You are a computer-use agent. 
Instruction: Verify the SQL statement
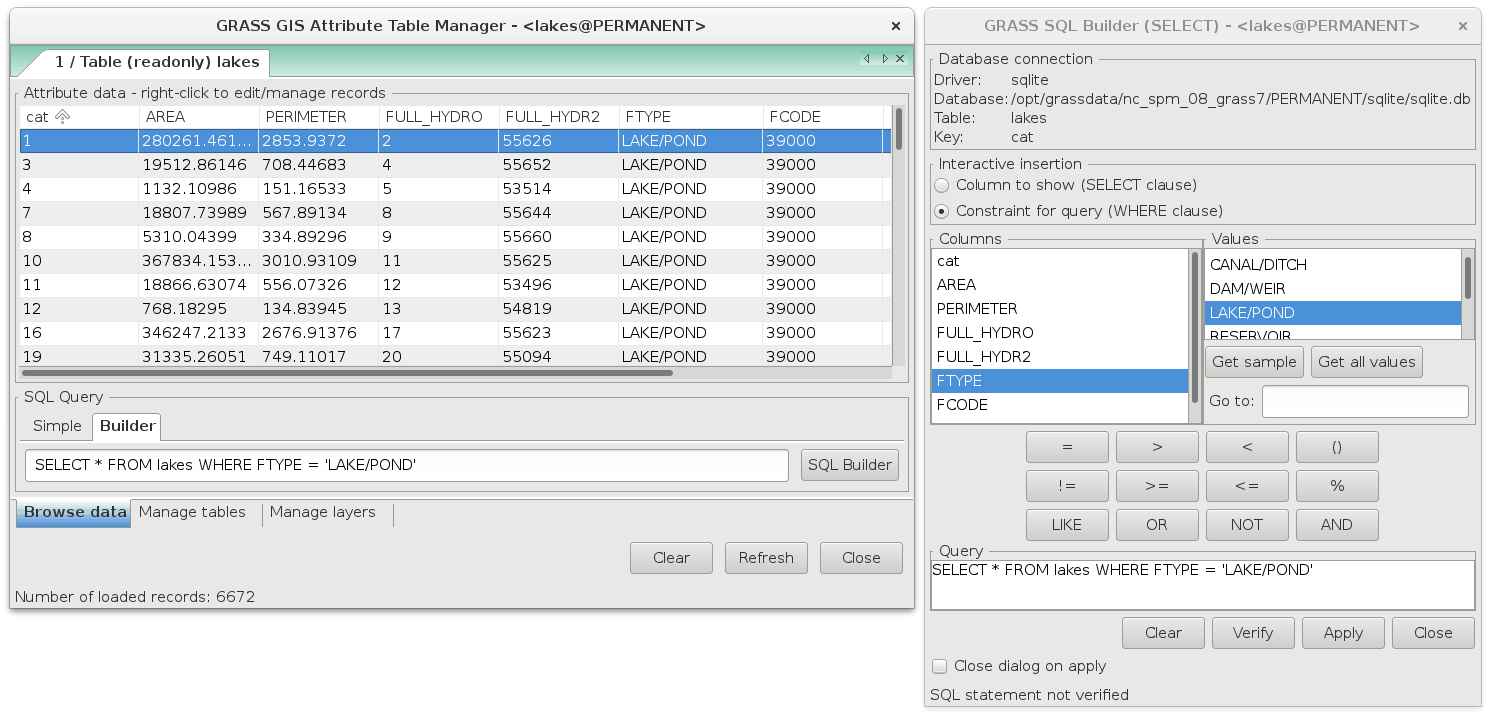click(x=1253, y=632)
